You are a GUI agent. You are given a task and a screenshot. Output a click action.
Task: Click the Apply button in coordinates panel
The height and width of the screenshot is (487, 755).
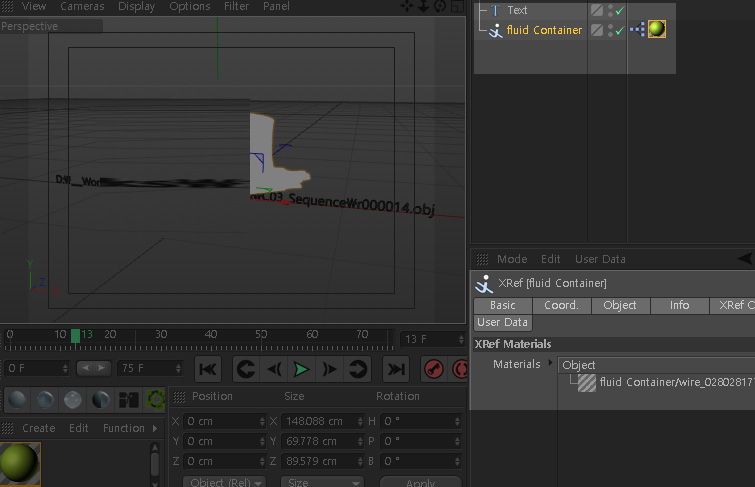(x=420, y=482)
